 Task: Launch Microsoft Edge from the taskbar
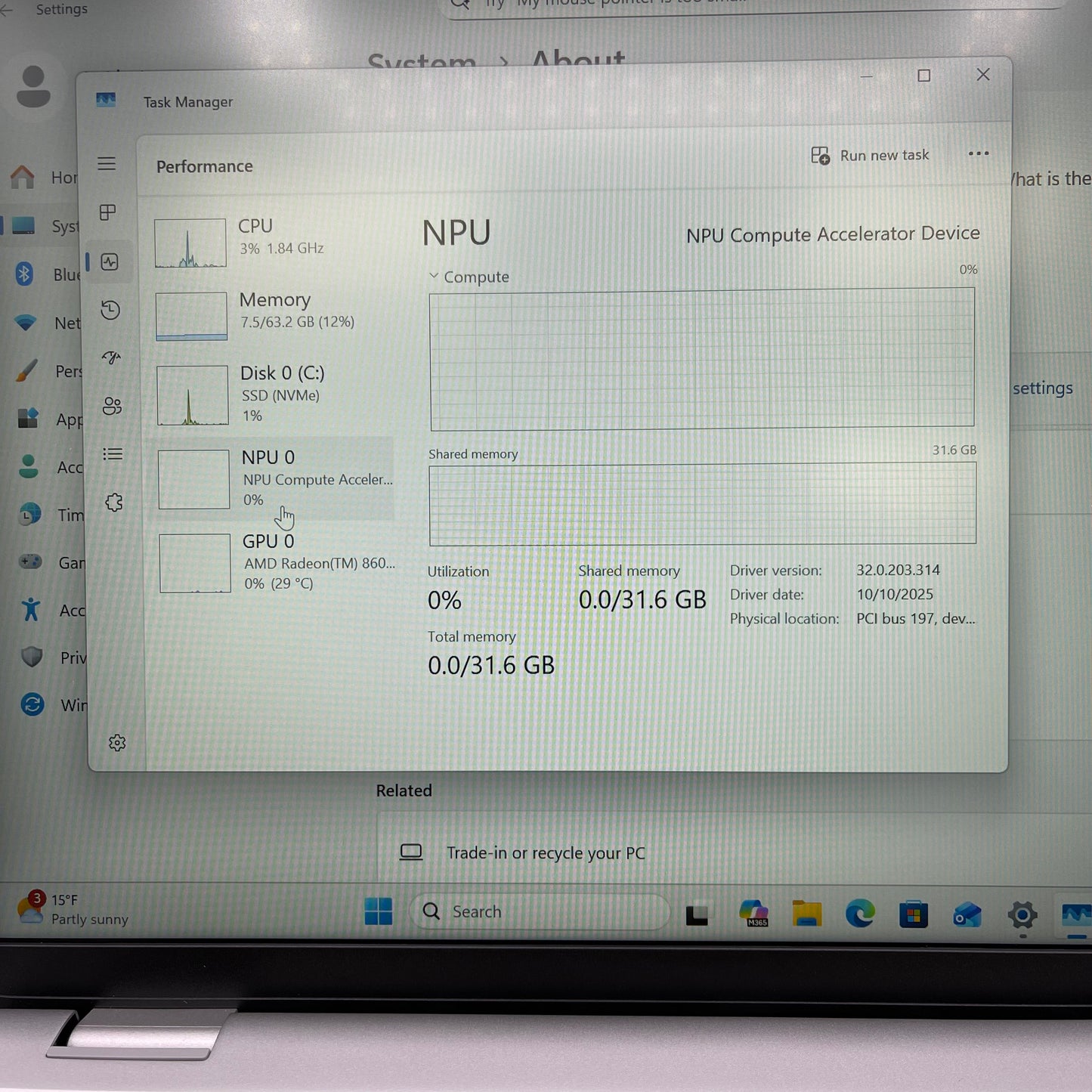click(x=860, y=913)
